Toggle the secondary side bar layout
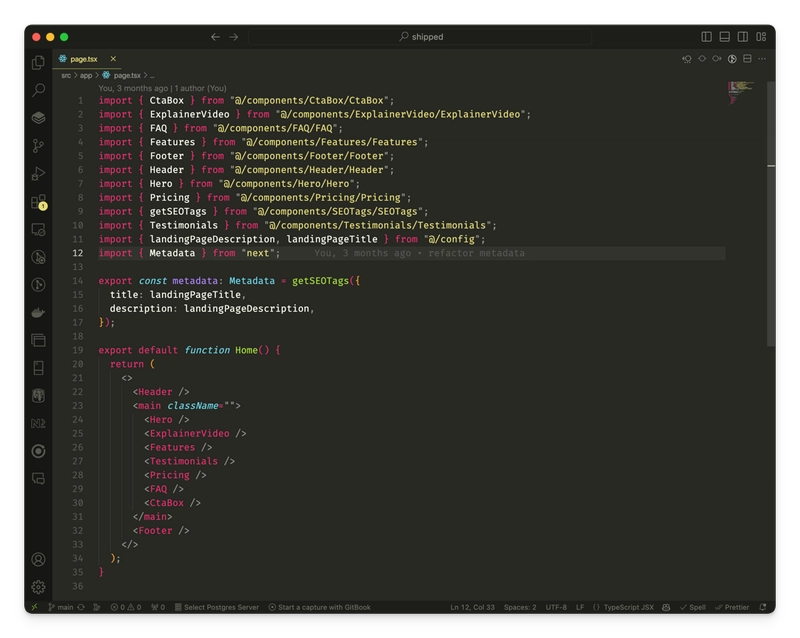Screen dimensions: 800x638 click(x=743, y=37)
